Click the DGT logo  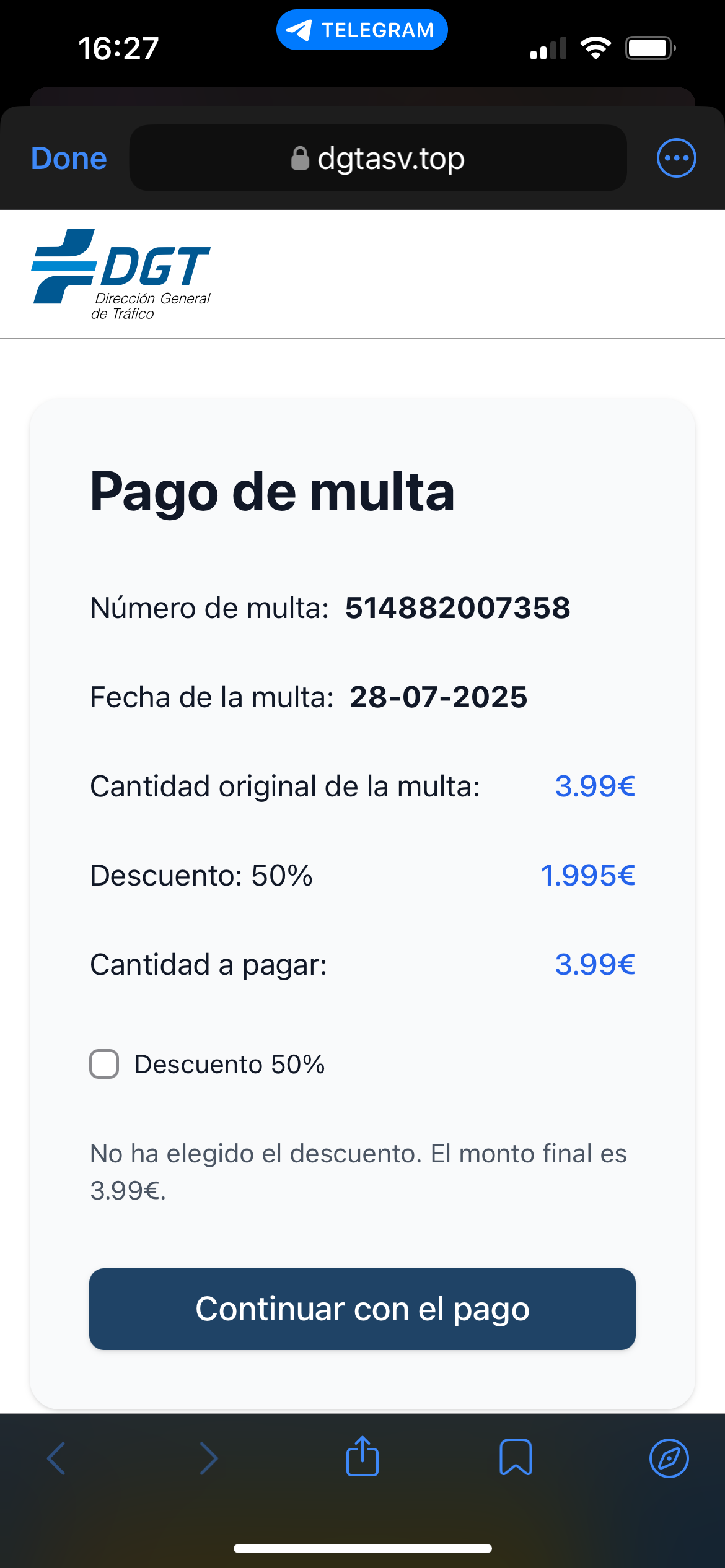[x=121, y=274]
